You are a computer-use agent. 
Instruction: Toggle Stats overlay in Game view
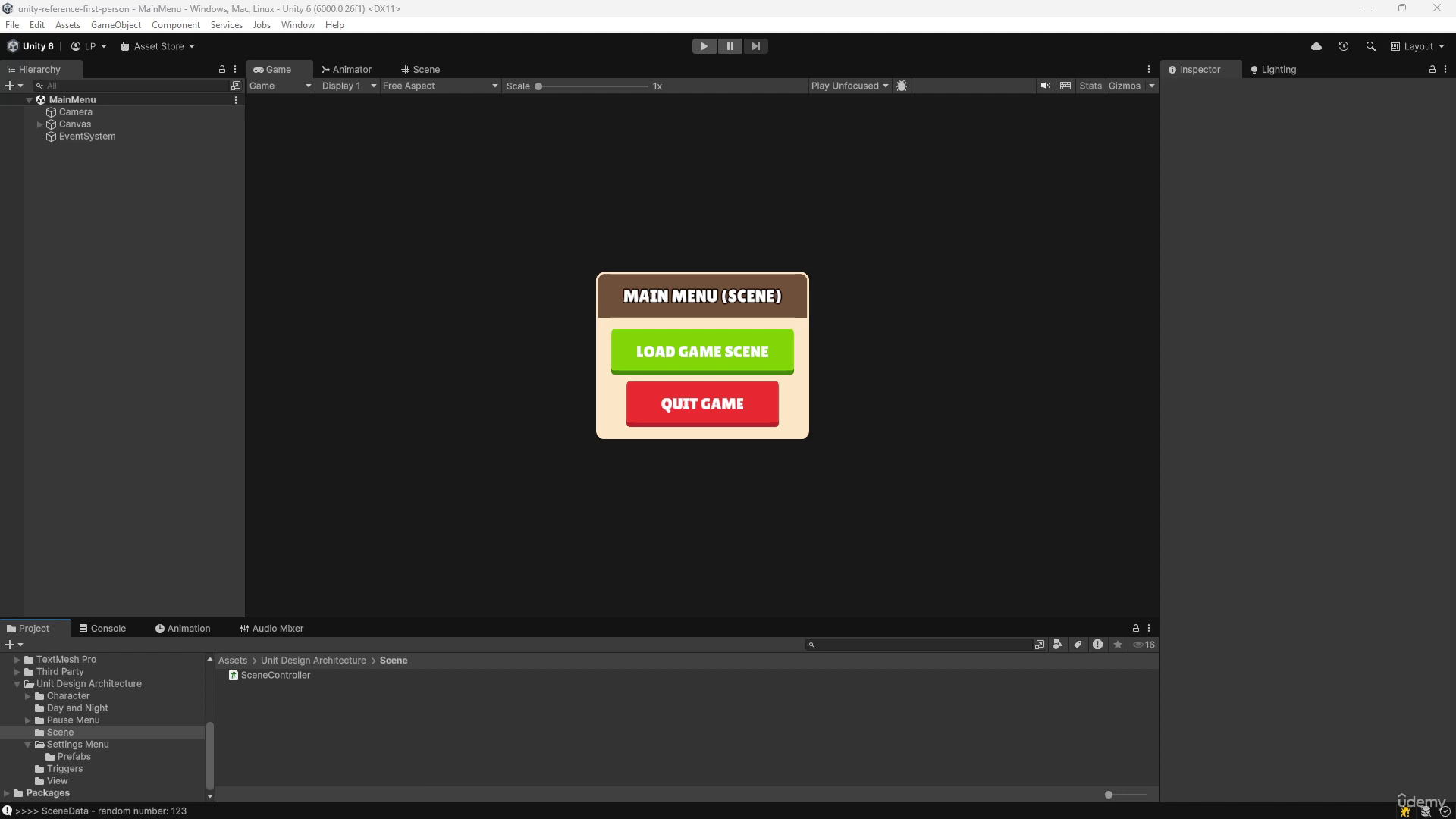point(1090,86)
